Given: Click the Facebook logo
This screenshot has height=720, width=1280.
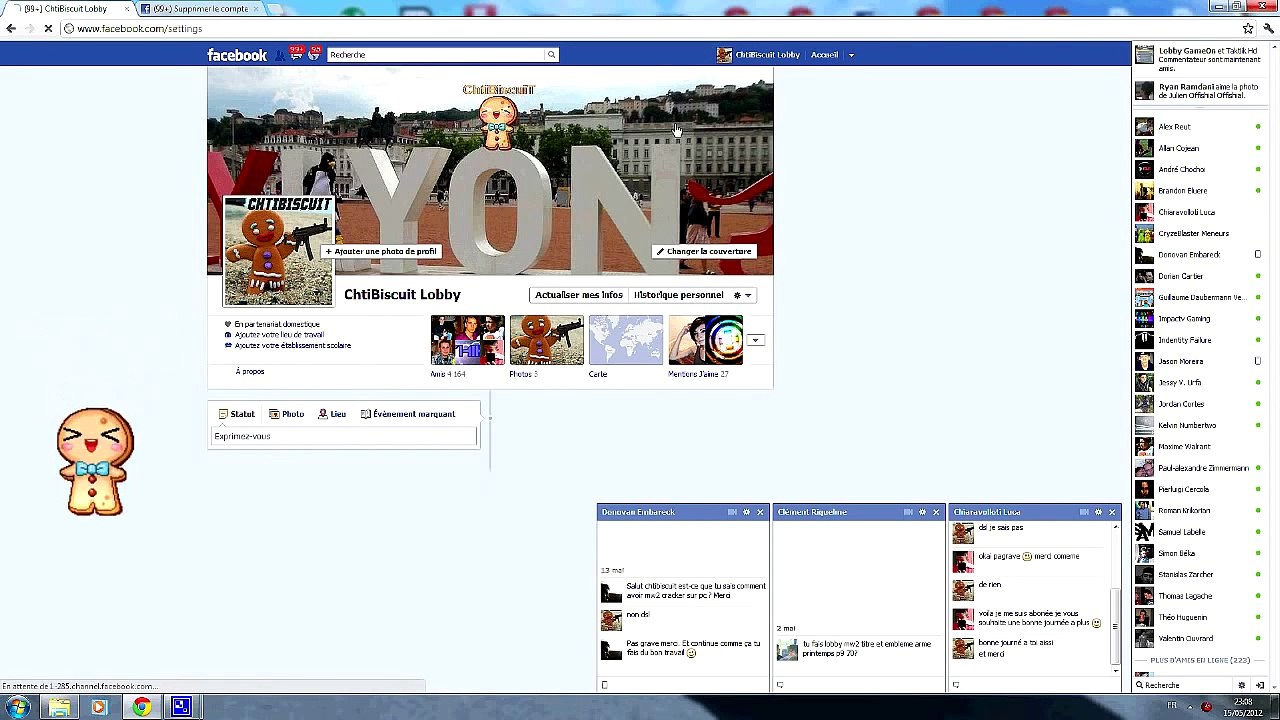Looking at the screenshot, I should 237,55.
